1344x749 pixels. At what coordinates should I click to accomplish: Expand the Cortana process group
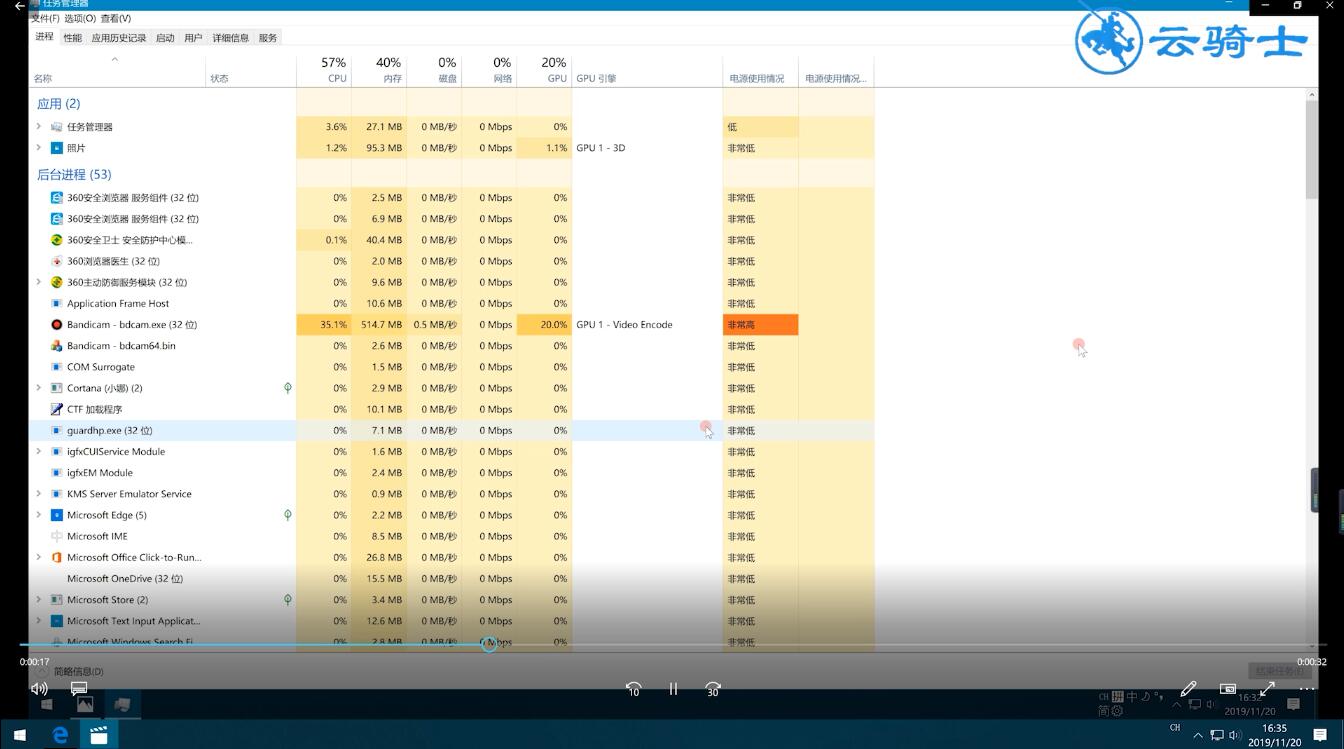39,388
